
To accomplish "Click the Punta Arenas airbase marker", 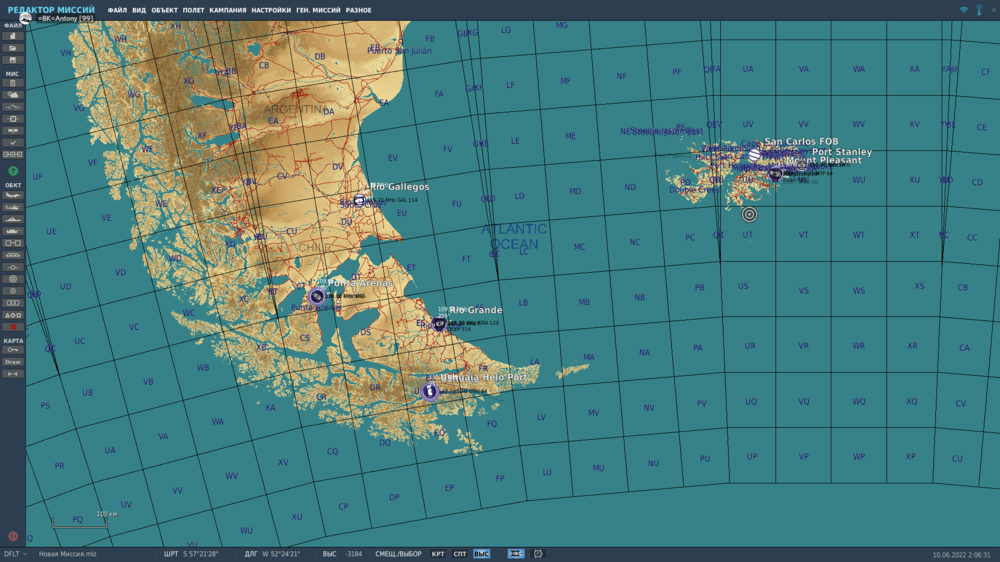I will tap(316, 296).
